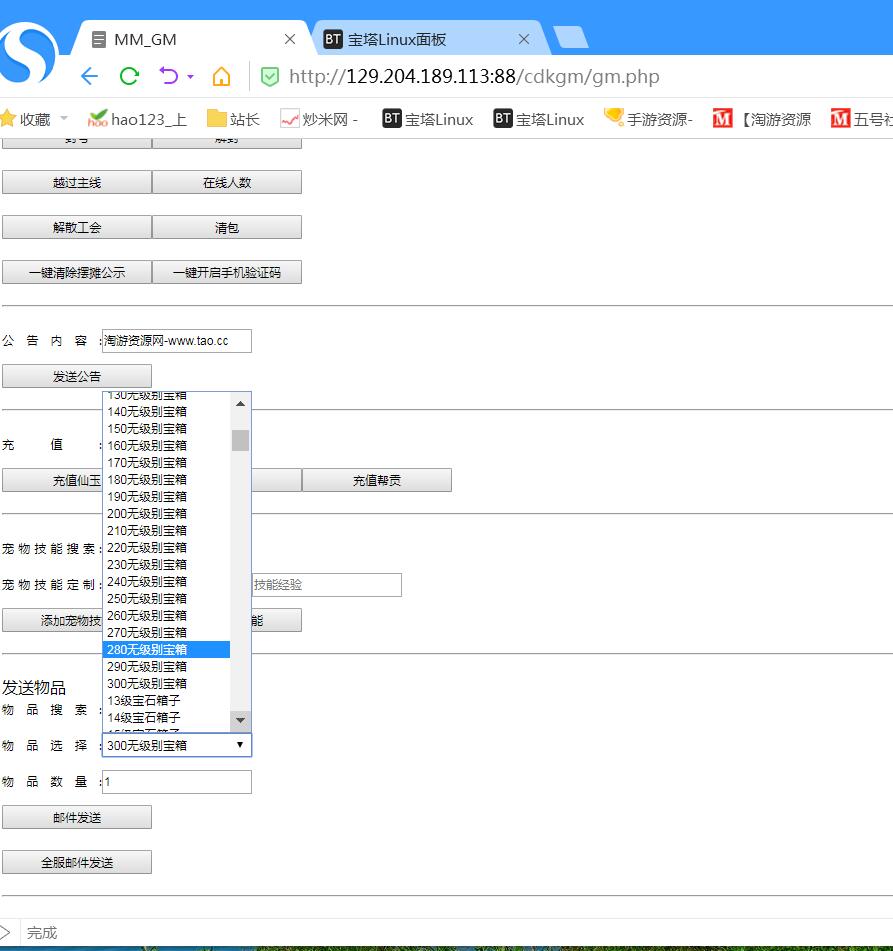Close the MM_GM tab
The image size is (893, 951).
point(290,40)
